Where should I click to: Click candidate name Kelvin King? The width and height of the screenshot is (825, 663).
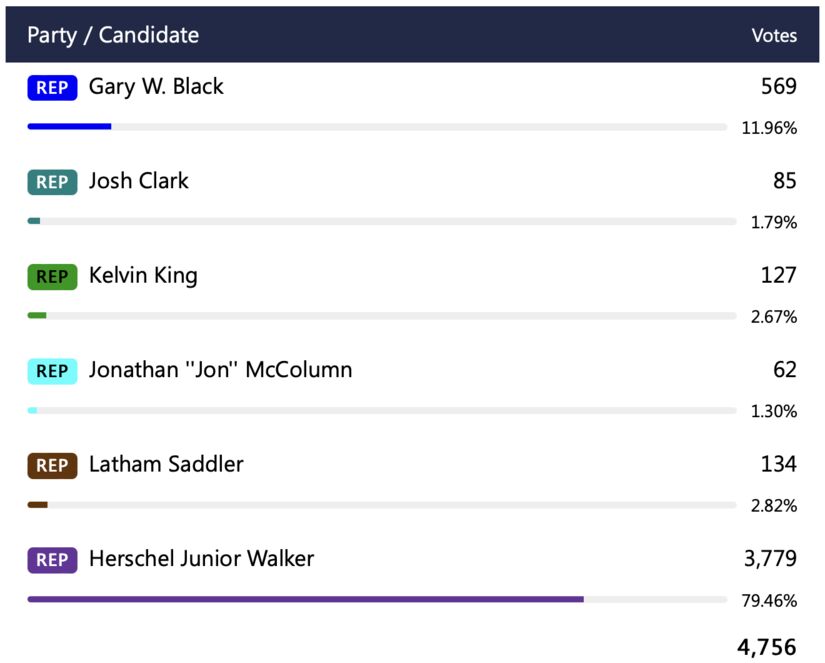(x=143, y=276)
